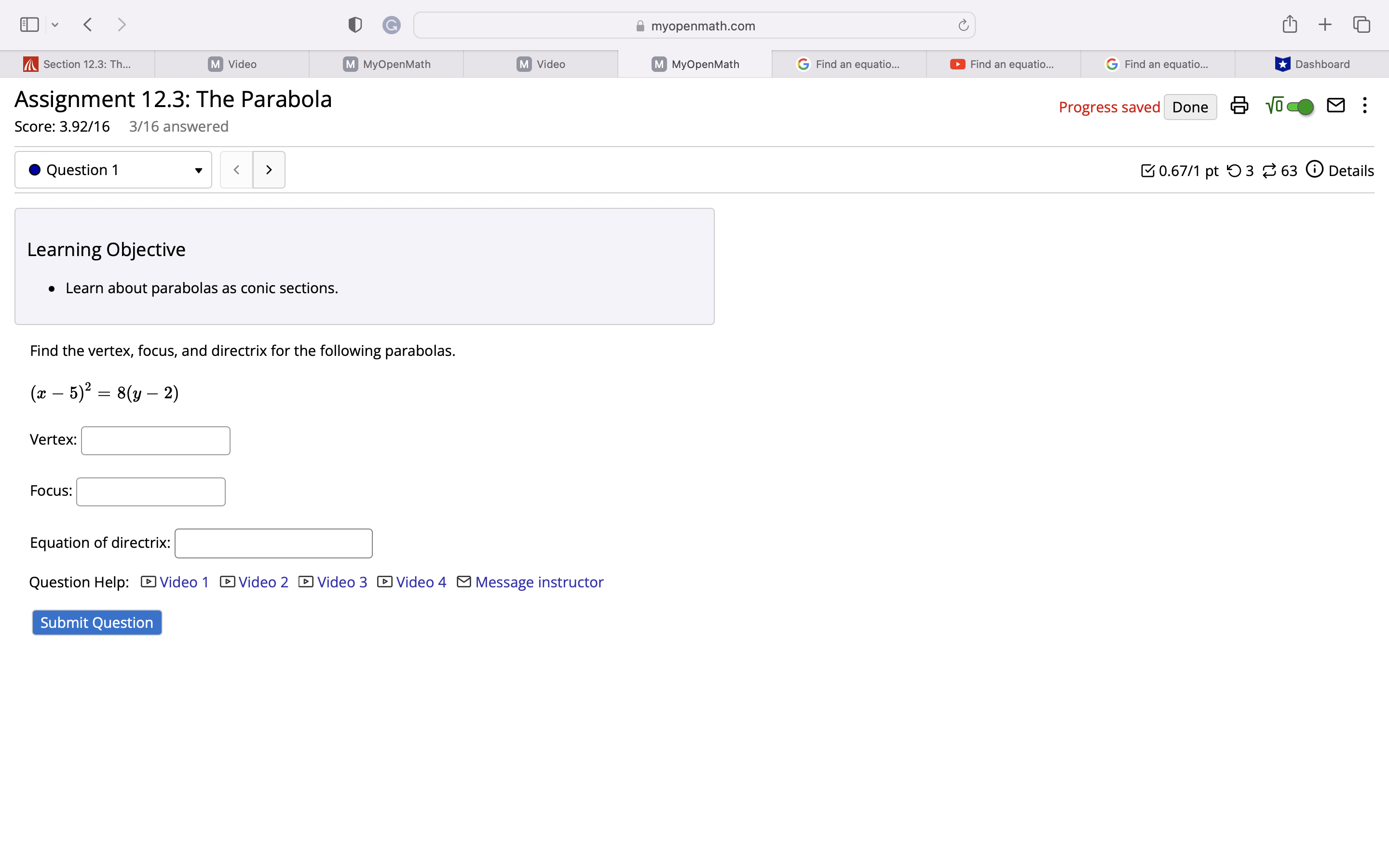Expand the sidebar options chevron
The width and height of the screenshot is (1389, 868).
(x=55, y=25)
